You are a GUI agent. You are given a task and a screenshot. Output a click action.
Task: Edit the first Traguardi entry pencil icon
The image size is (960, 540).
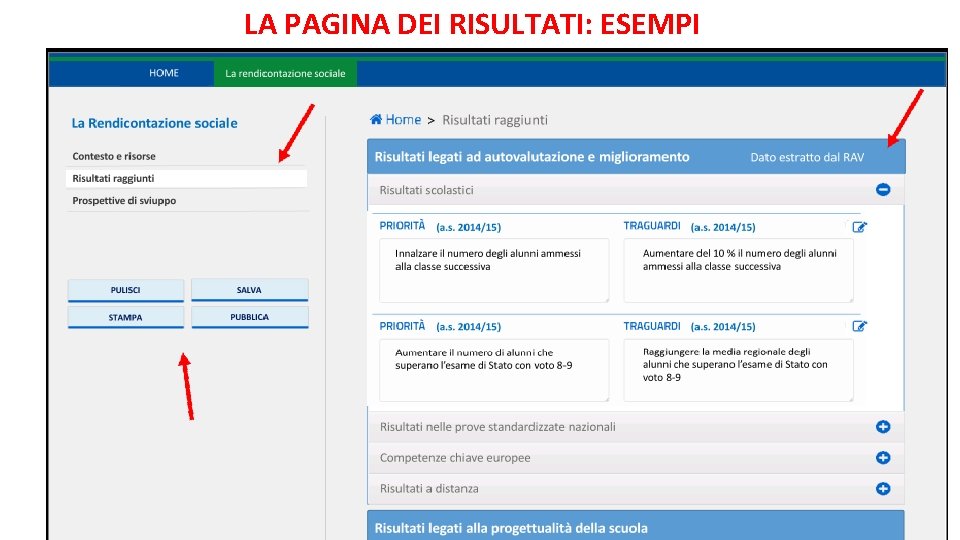tap(860, 227)
